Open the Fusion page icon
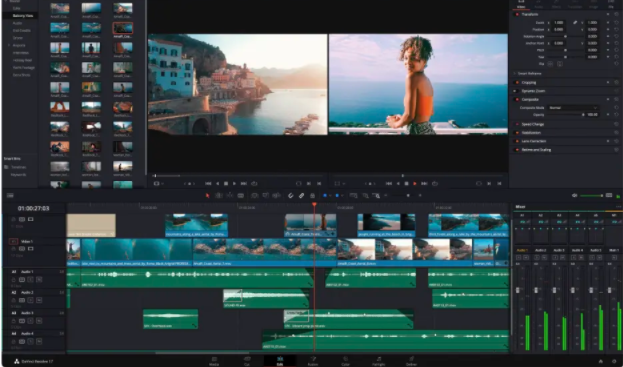The image size is (623, 367). point(313,361)
